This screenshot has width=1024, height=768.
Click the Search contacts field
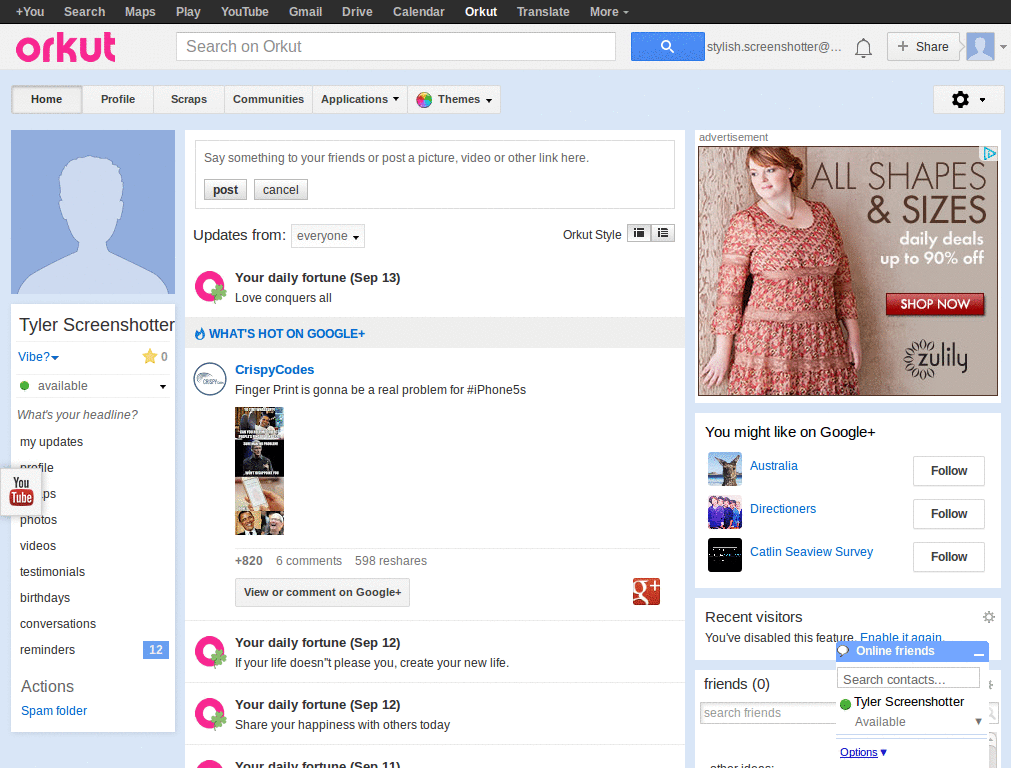(908, 679)
